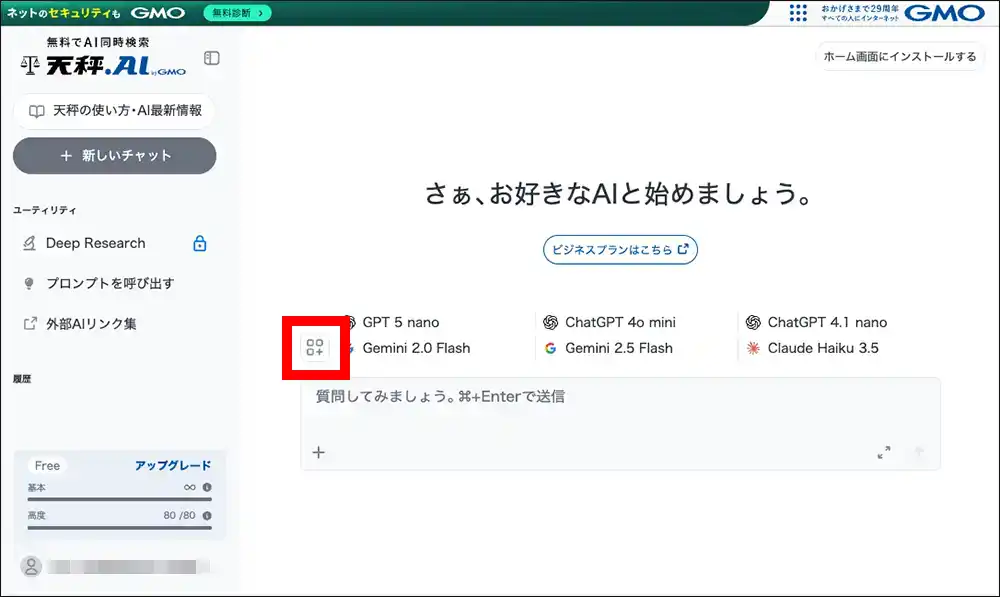Click the info icon beside 高度 usage
This screenshot has width=1000, height=597.
pos(207,516)
